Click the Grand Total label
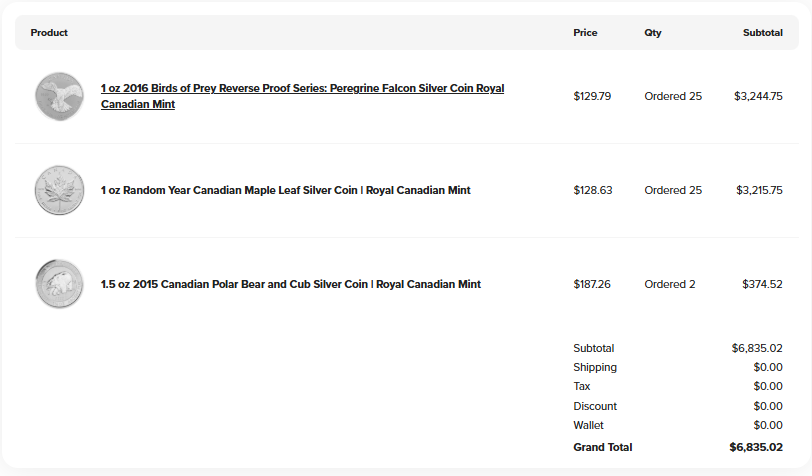 pyautogui.click(x=602, y=447)
